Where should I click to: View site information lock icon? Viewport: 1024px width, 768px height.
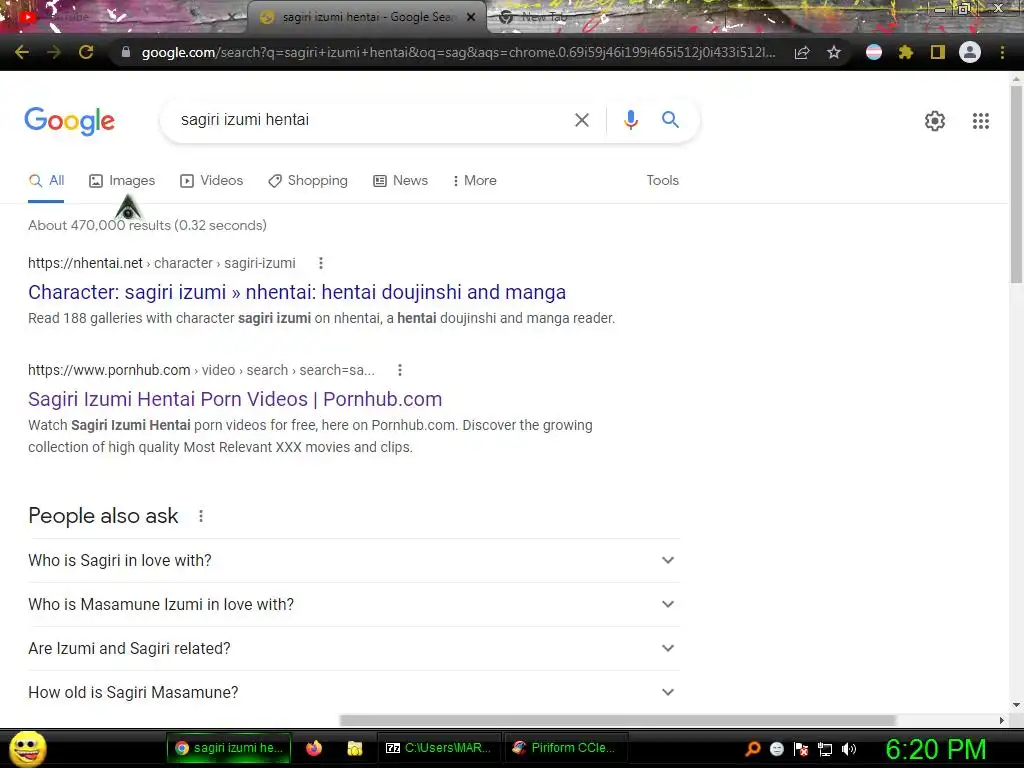pyautogui.click(x=126, y=52)
